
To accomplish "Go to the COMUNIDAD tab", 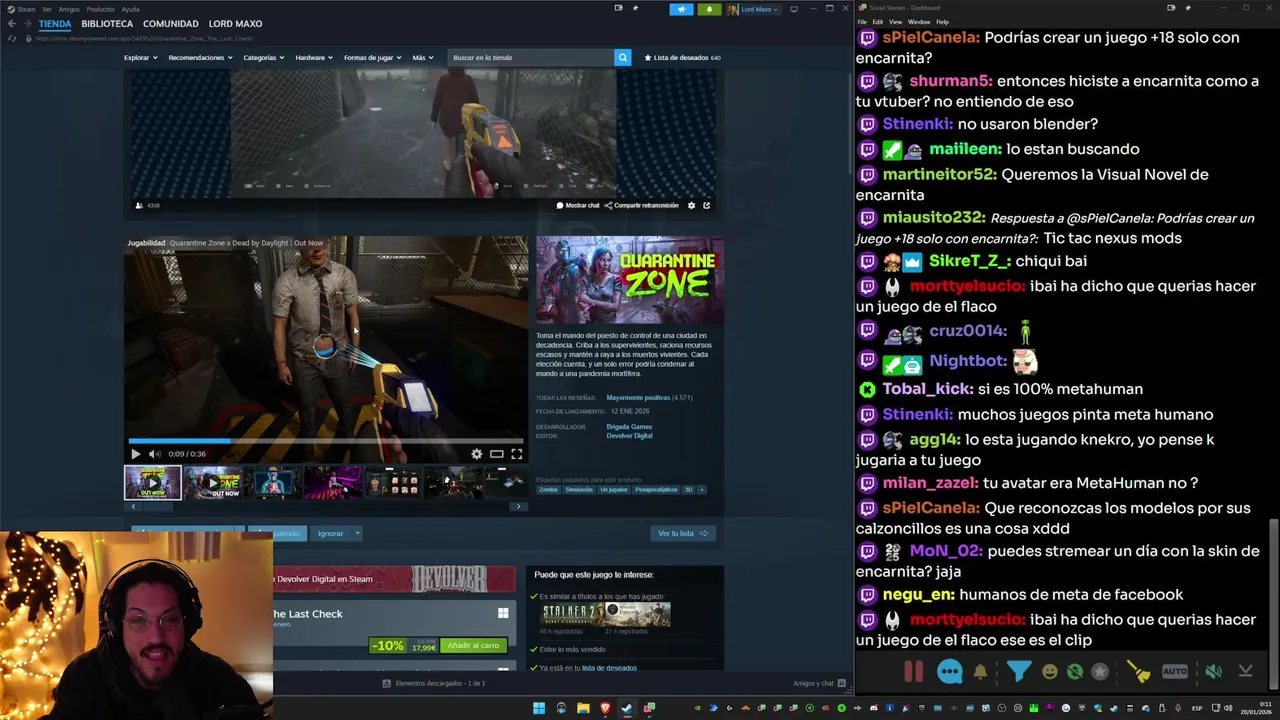I will point(170,23).
